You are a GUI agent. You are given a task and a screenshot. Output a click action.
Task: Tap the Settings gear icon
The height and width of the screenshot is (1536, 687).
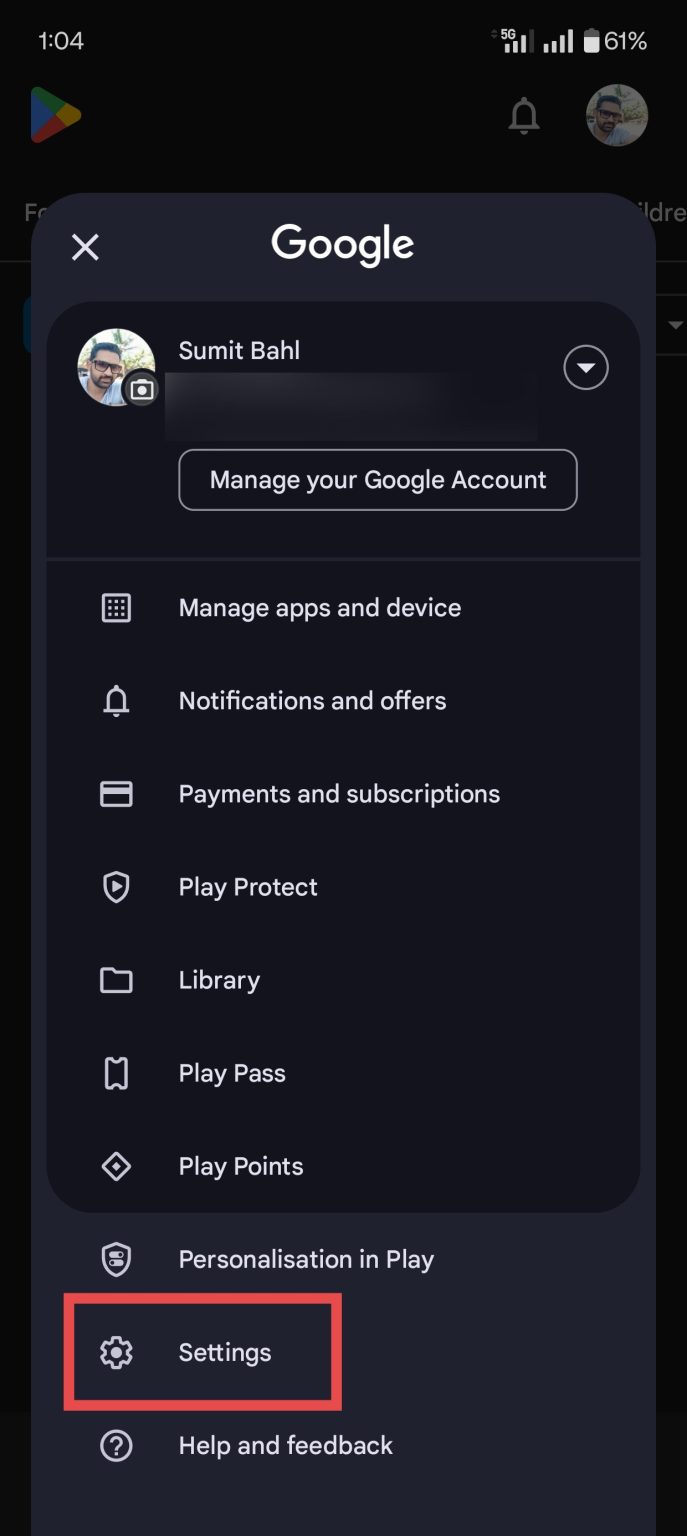pos(116,1352)
